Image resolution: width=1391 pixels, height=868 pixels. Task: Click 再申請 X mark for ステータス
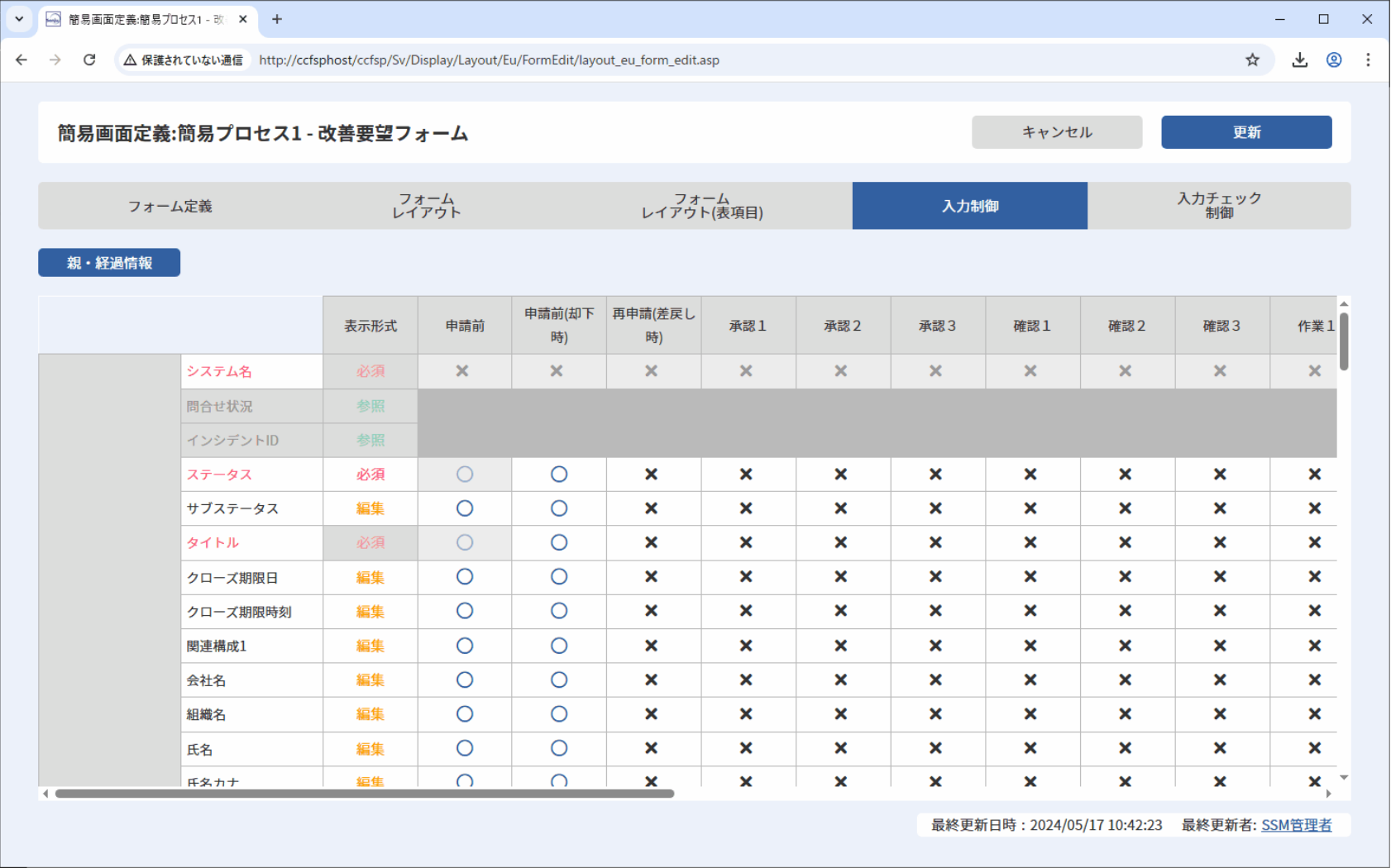pyautogui.click(x=652, y=475)
